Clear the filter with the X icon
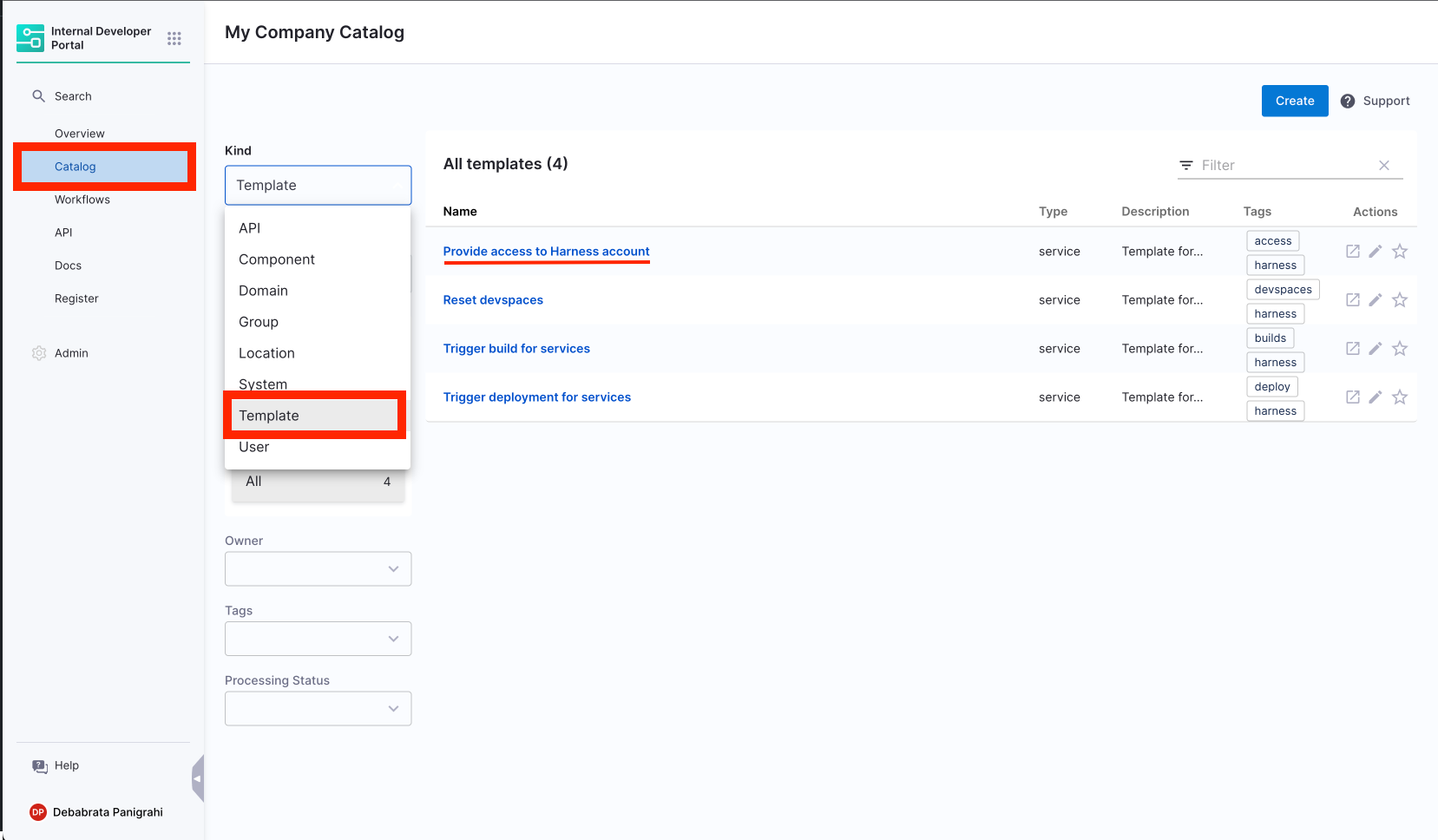Image resolution: width=1438 pixels, height=840 pixels. click(1384, 166)
